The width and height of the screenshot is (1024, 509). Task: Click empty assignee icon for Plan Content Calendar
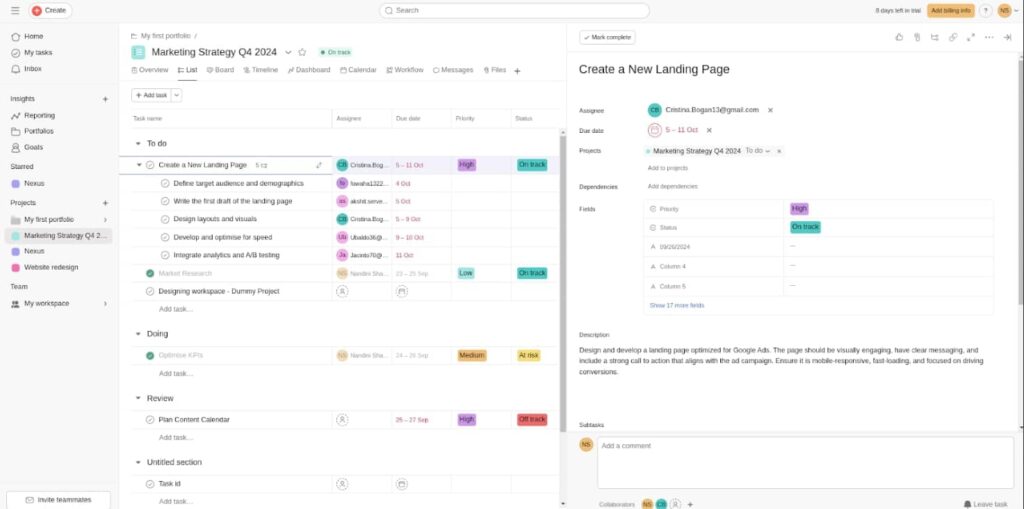(342, 419)
